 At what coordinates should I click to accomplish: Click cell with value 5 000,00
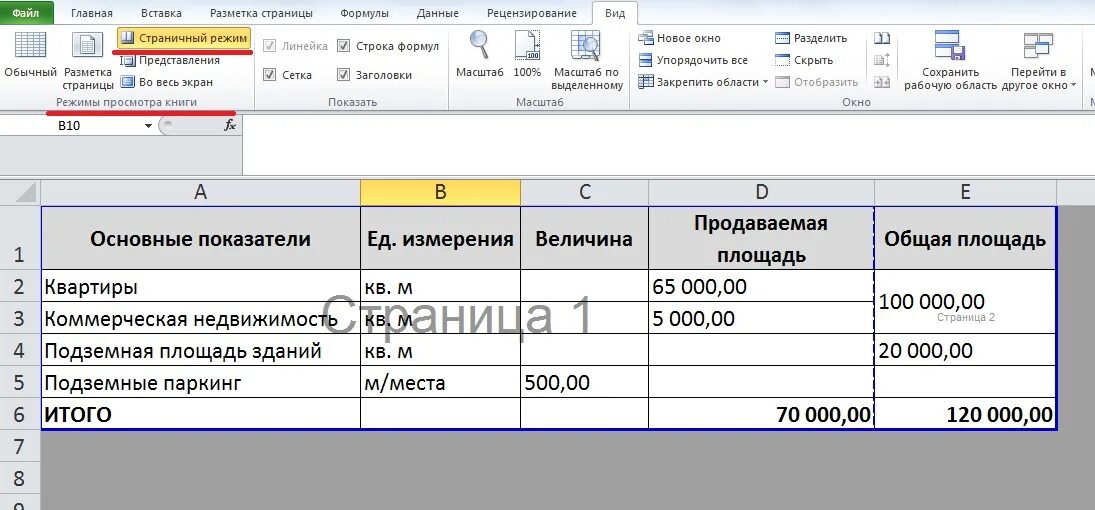(761, 319)
